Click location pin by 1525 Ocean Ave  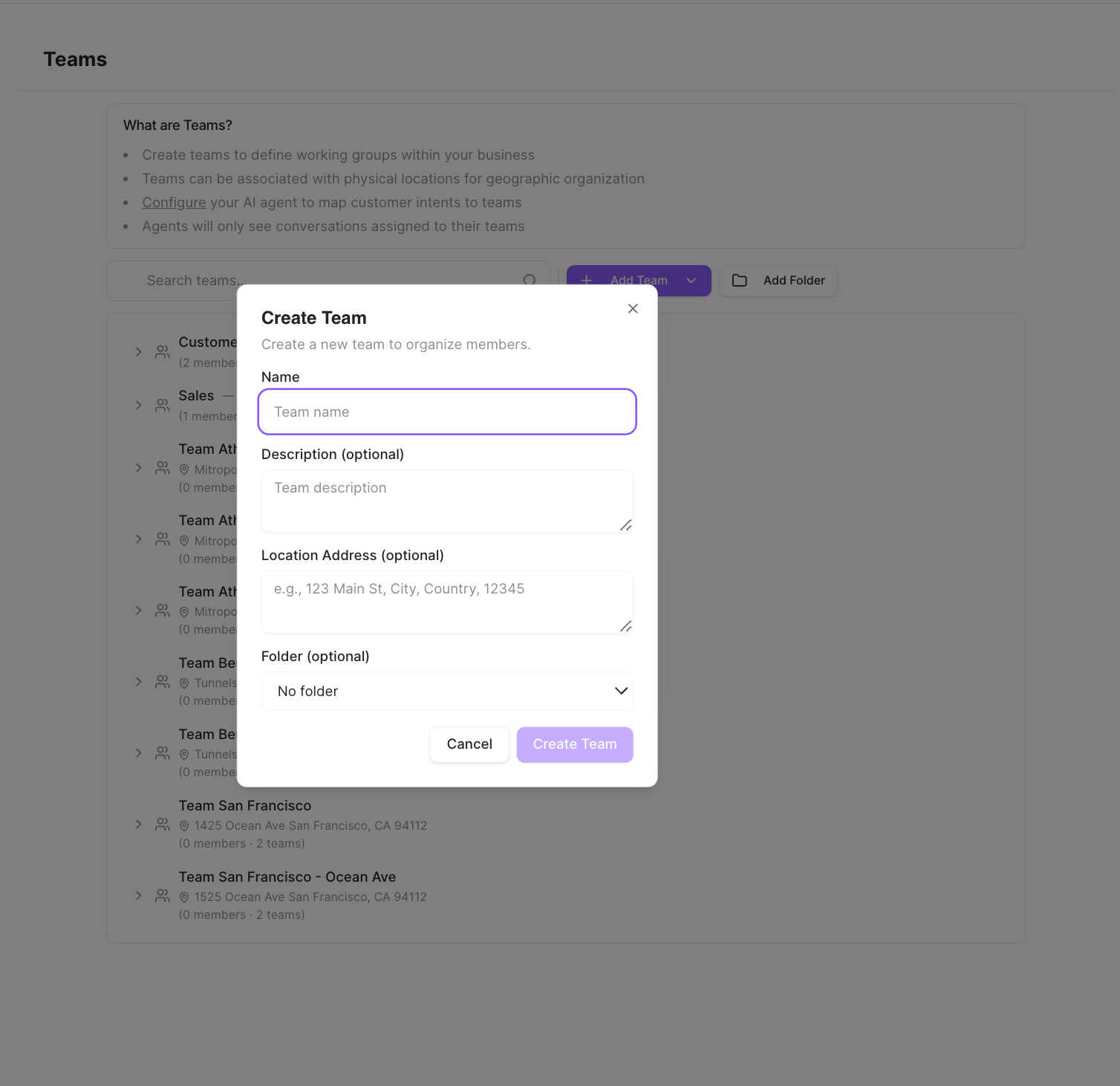[184, 897]
